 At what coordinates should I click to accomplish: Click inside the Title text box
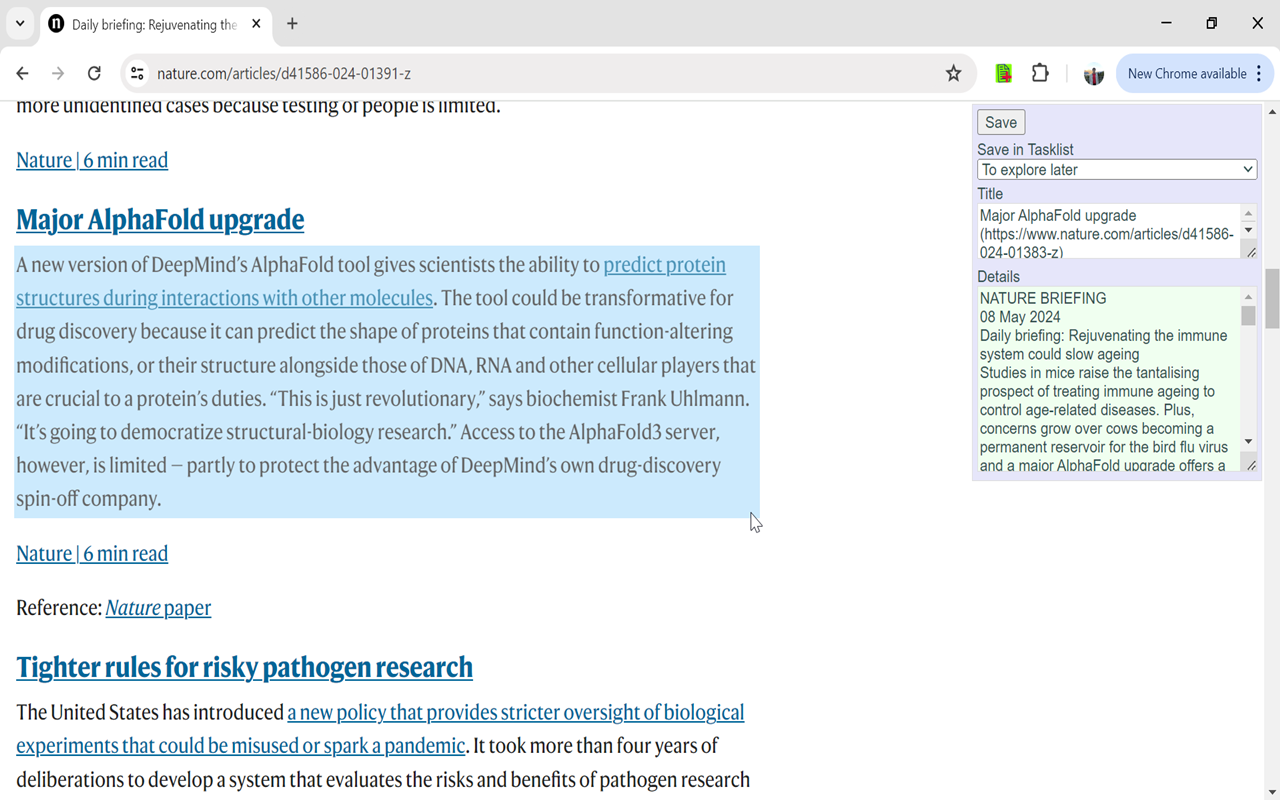[x=1108, y=231]
